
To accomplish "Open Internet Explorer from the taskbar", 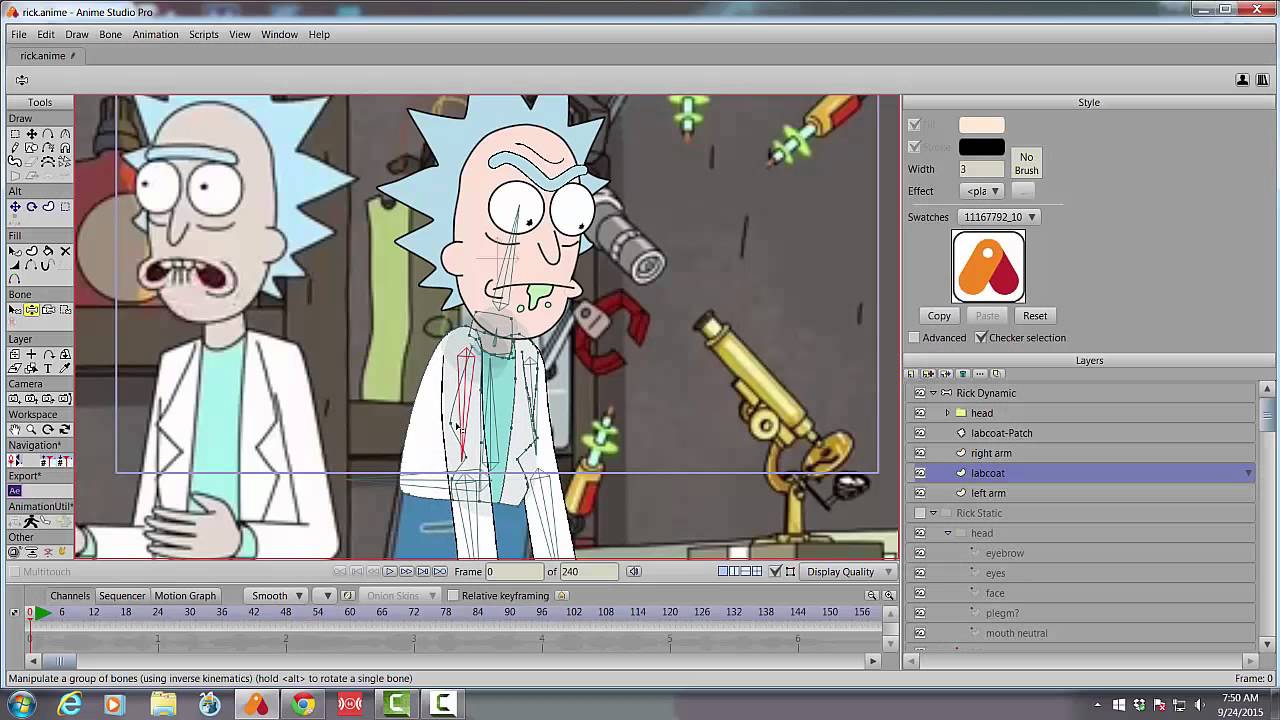I will [x=69, y=705].
